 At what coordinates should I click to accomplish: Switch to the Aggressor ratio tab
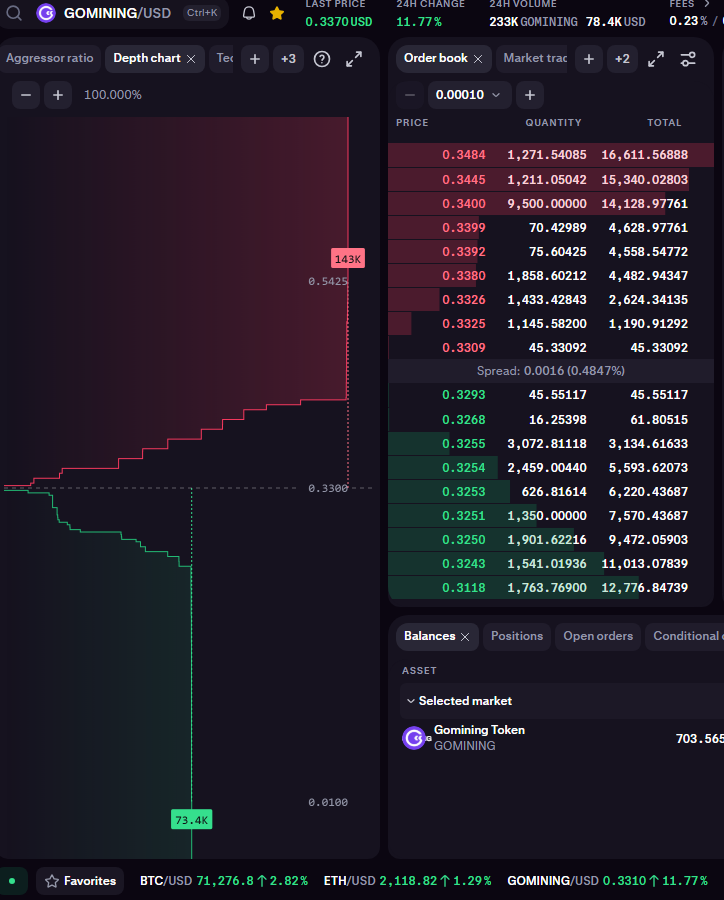[x=49, y=58]
